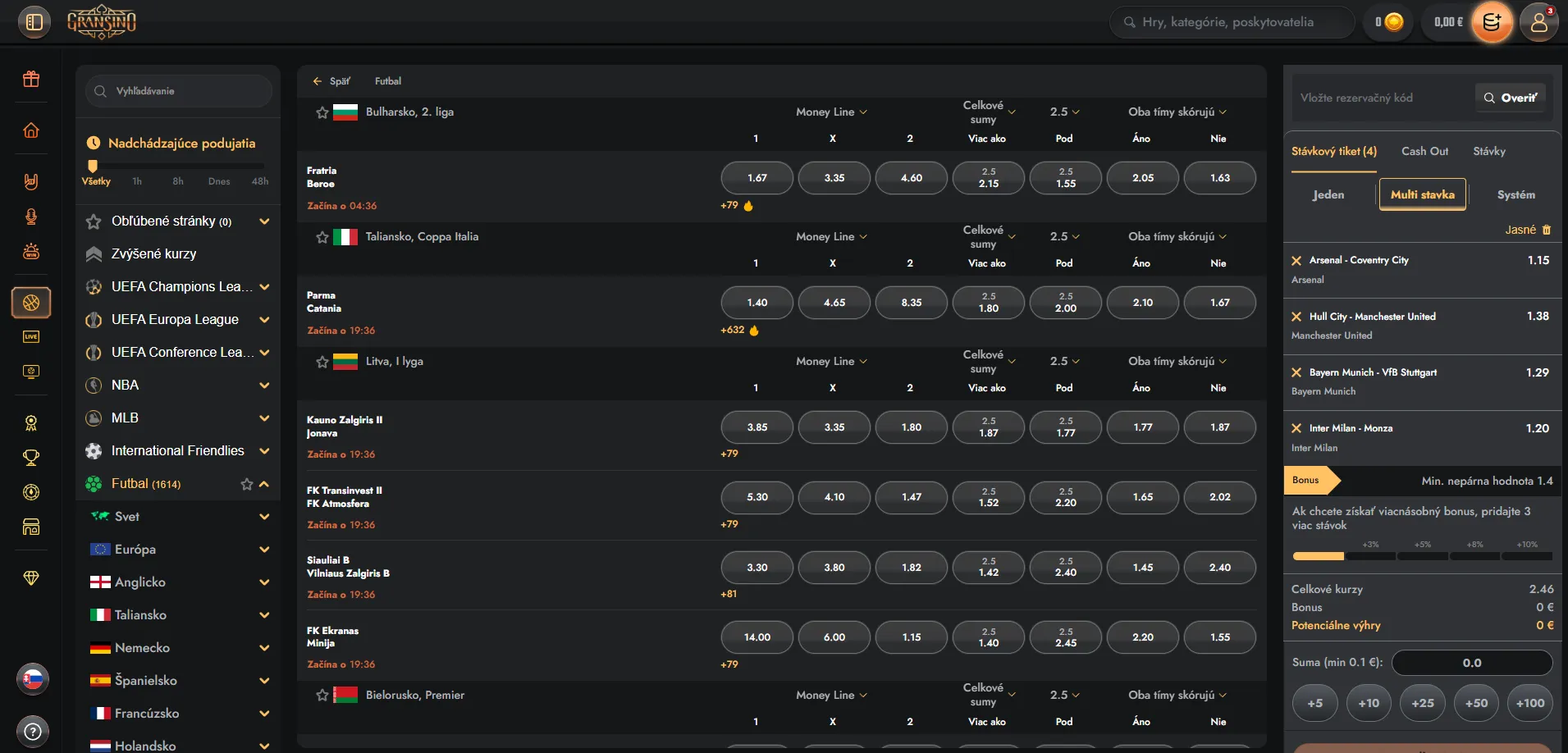Set upcoming events time slider to 8h
Viewport: 1568px width, 753px height.
[x=178, y=181]
